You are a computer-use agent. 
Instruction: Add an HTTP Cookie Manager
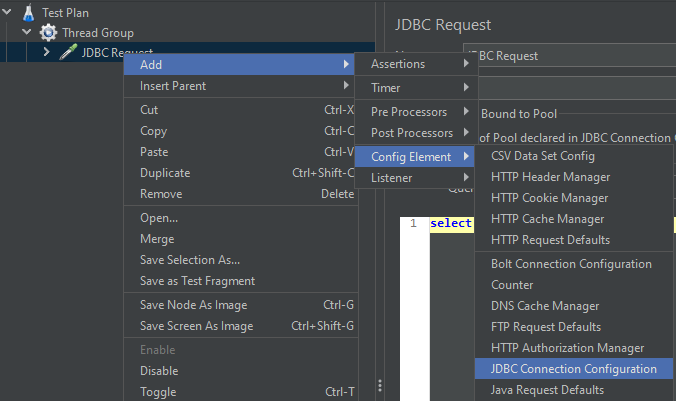(574, 198)
